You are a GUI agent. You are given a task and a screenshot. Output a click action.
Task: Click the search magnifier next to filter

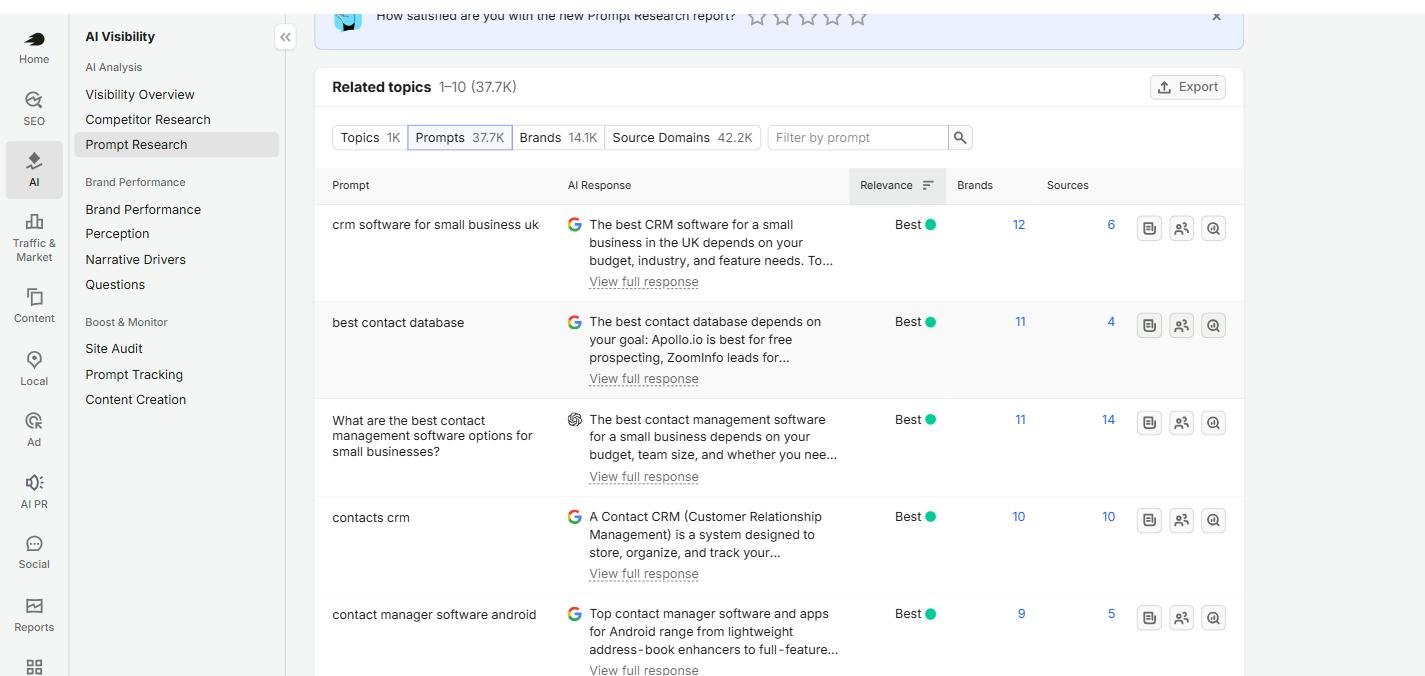click(x=960, y=138)
